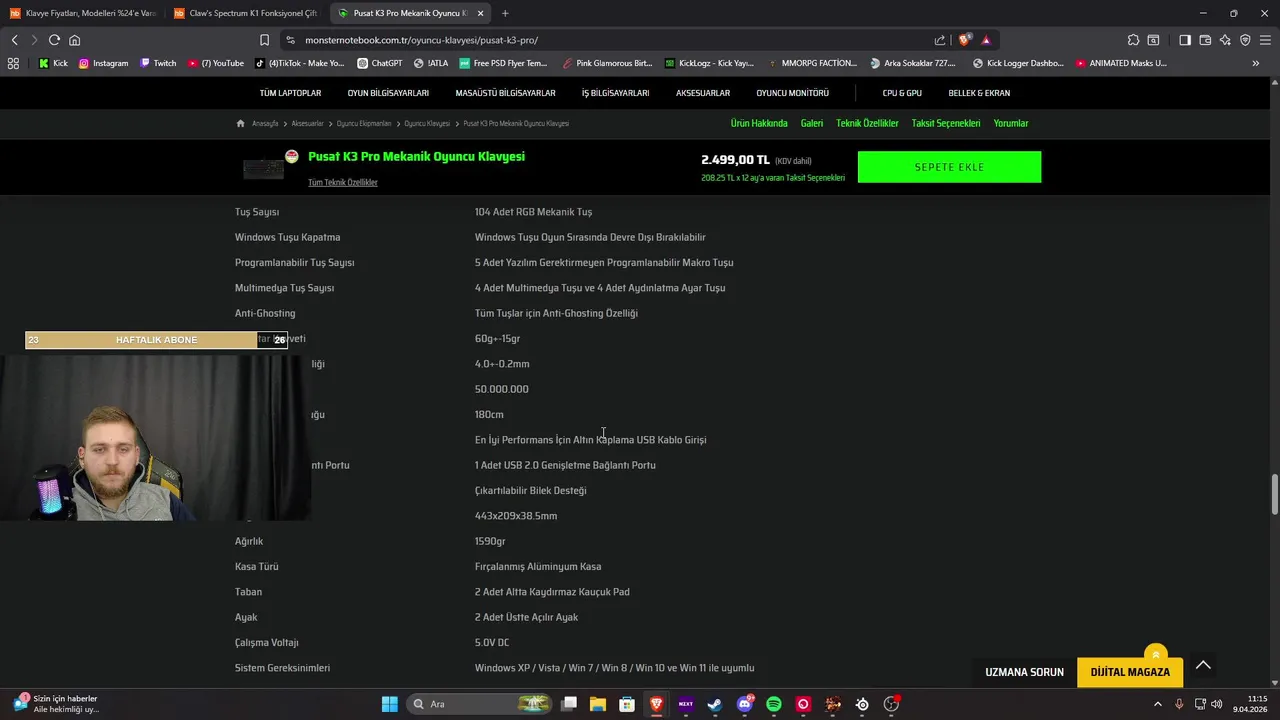
Task: Open the OYUN BİLGİSAYARLARI menu
Action: coord(388,93)
